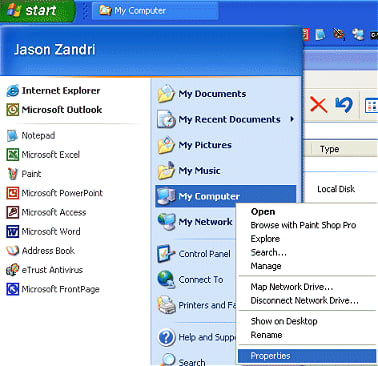Viewport: 378px width, 366px height.
Task: Open the My Pictures folder icon
Action: [166, 145]
